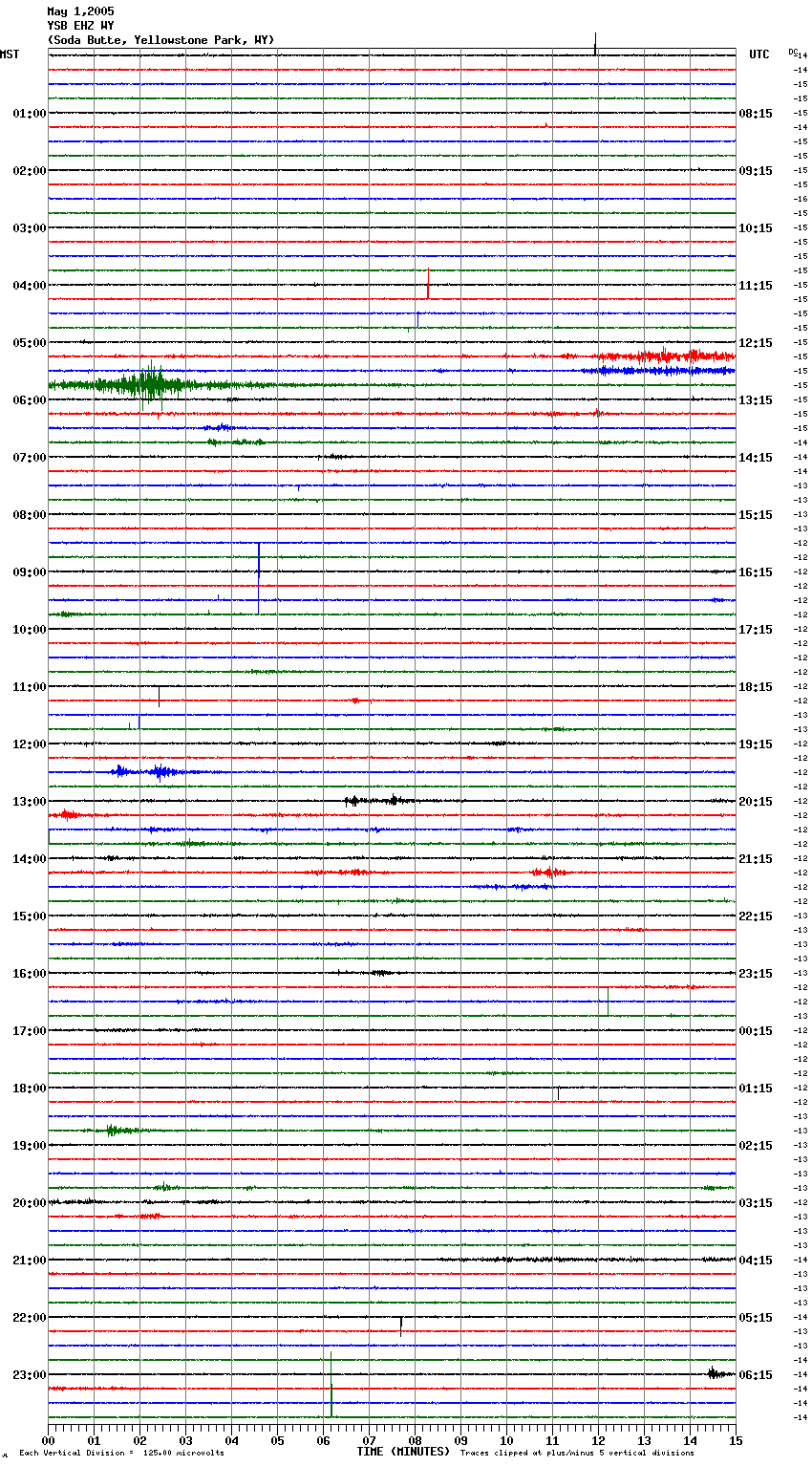Click the "18:00" MST hour label

point(30,1089)
